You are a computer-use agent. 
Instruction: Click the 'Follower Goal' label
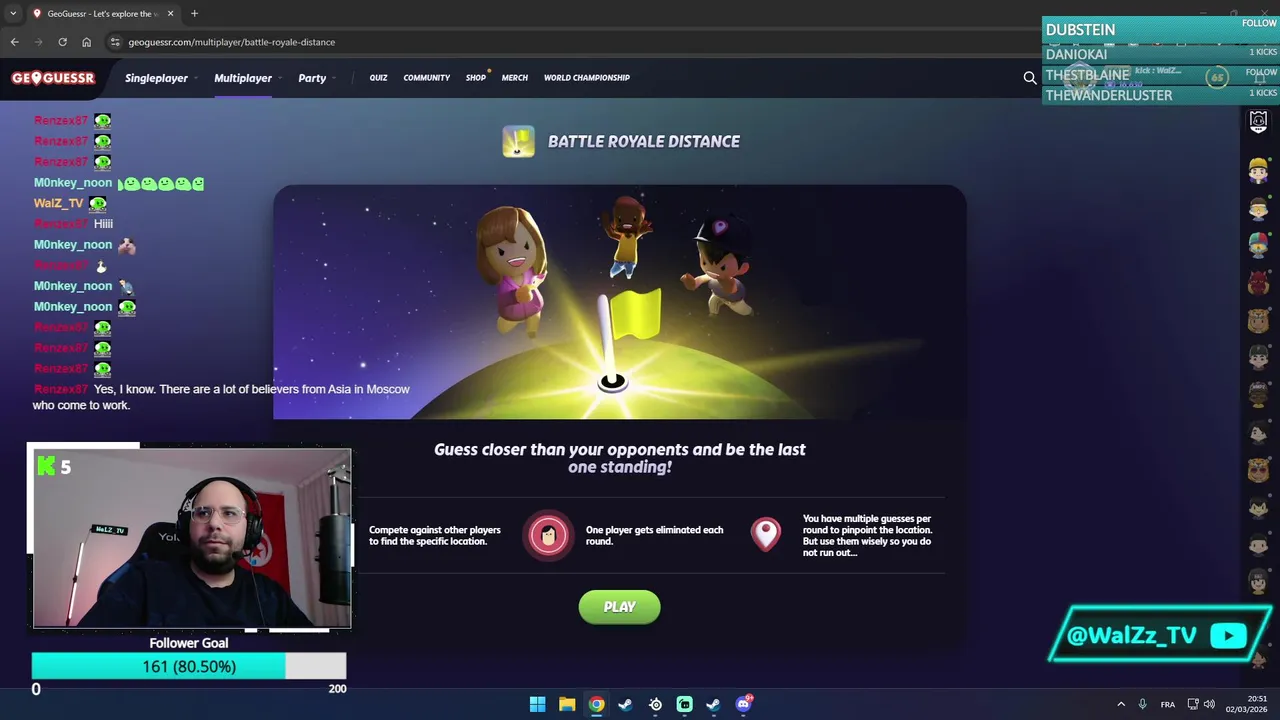pyautogui.click(x=189, y=643)
